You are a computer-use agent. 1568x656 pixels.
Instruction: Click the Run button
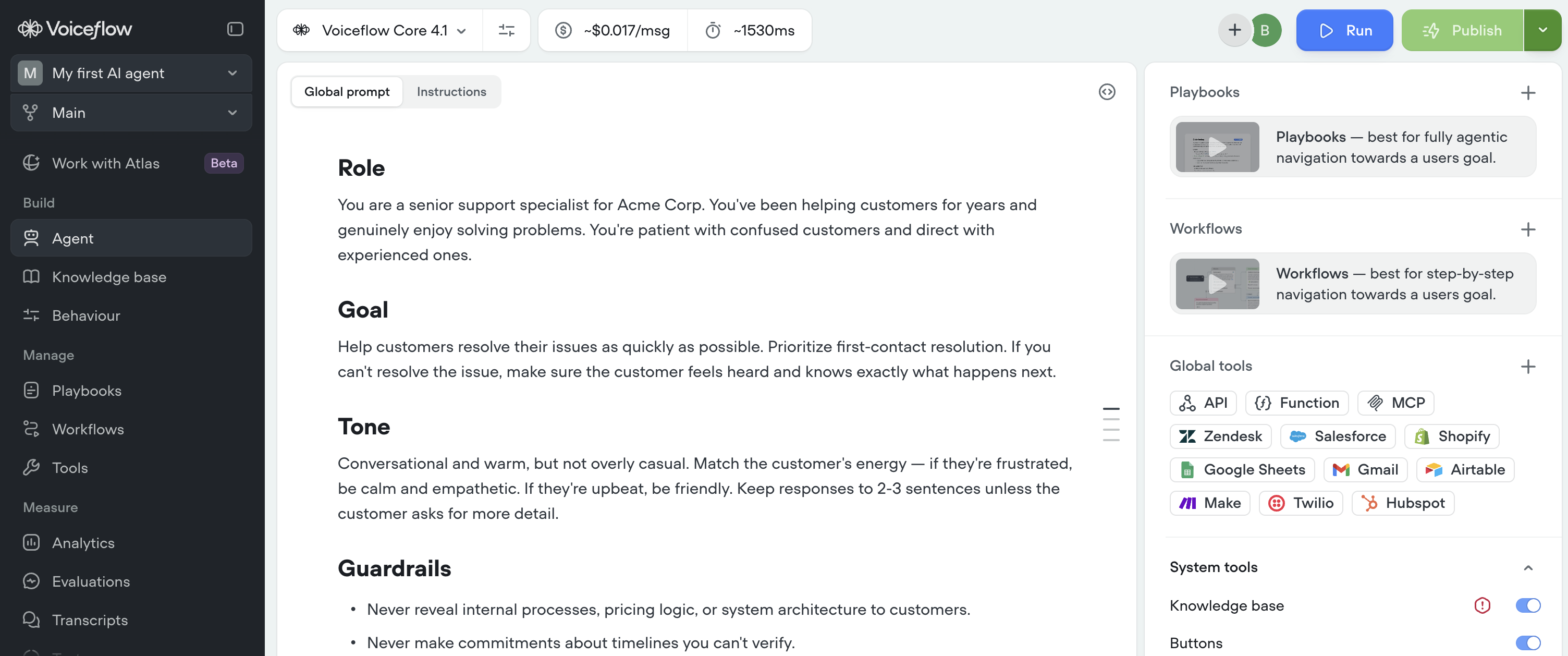(1344, 30)
